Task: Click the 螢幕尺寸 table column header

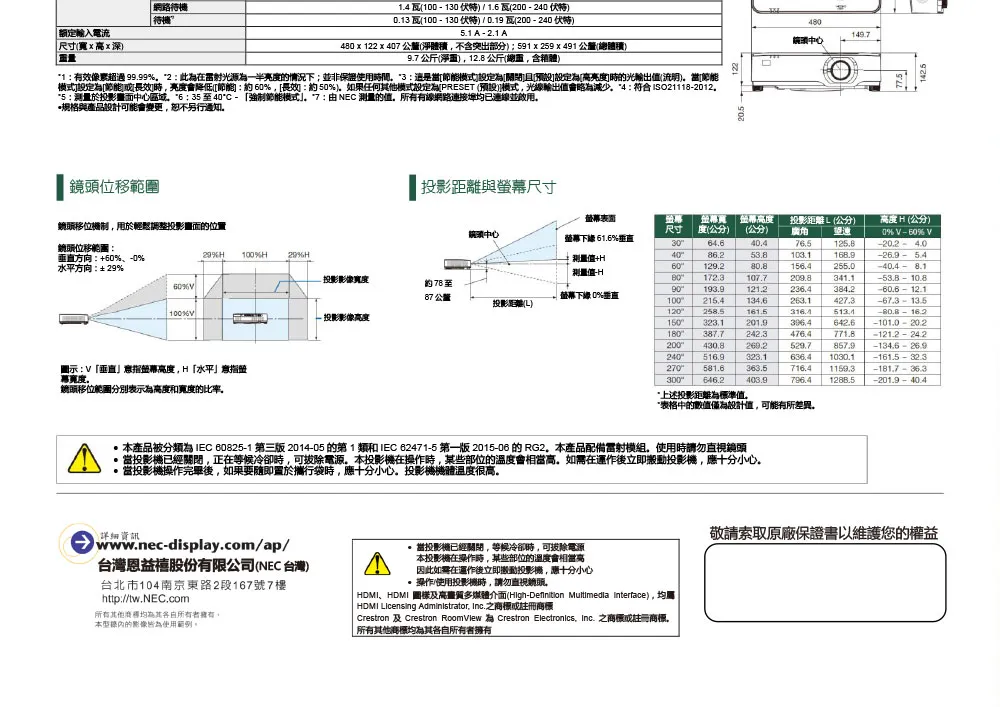Action: click(676, 225)
